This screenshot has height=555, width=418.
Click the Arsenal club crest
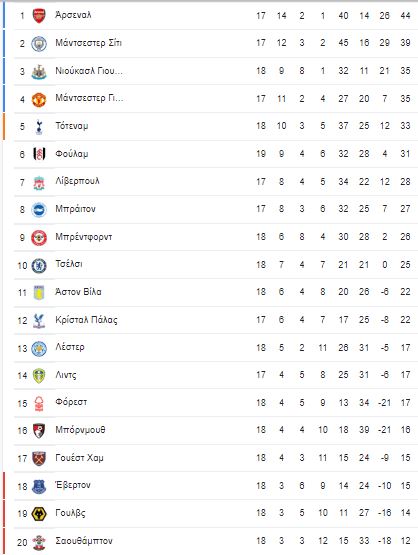tap(39, 16)
